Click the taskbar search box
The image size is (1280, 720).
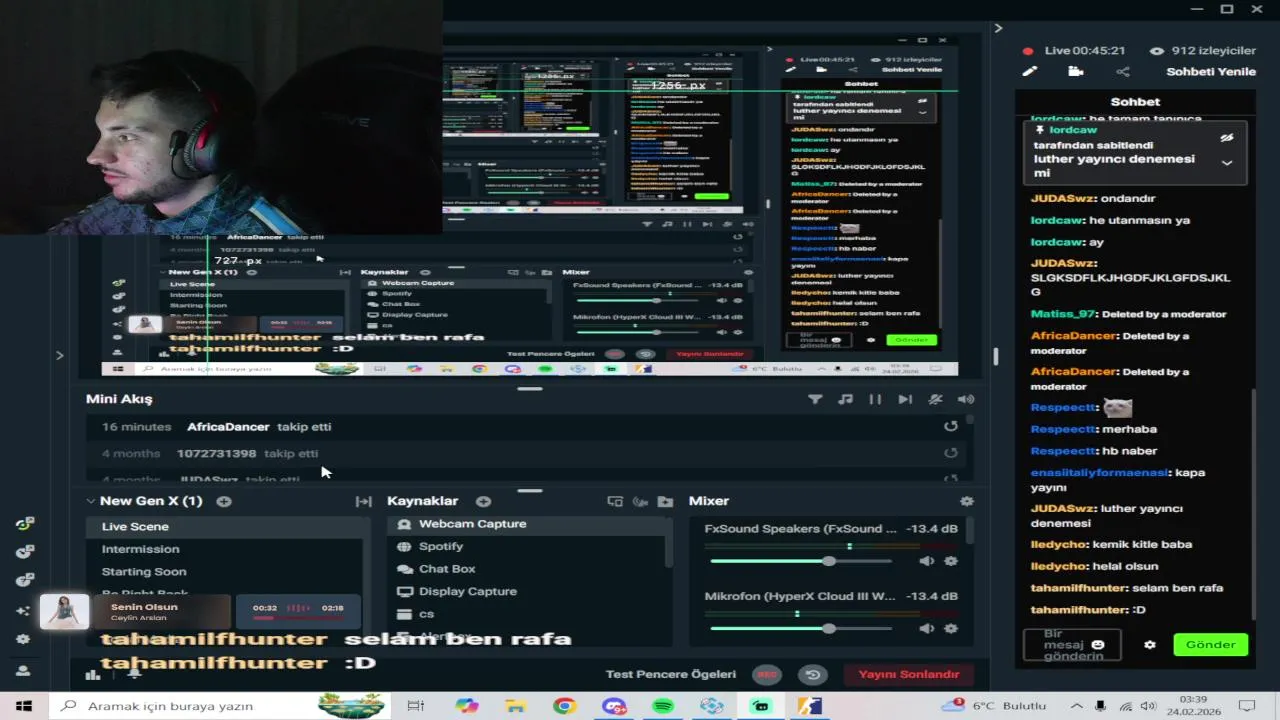(x=218, y=706)
